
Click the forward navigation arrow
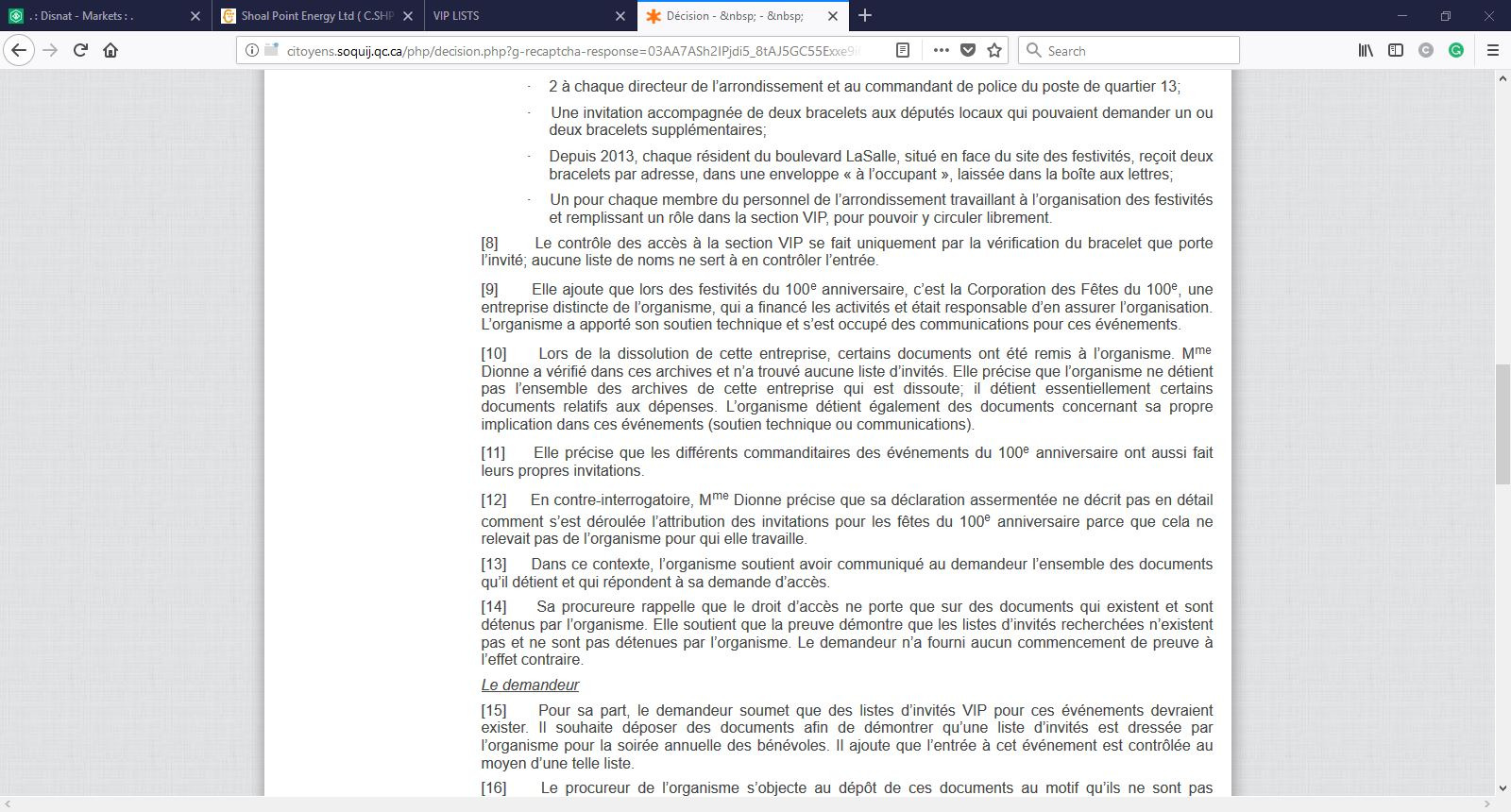click(x=51, y=50)
